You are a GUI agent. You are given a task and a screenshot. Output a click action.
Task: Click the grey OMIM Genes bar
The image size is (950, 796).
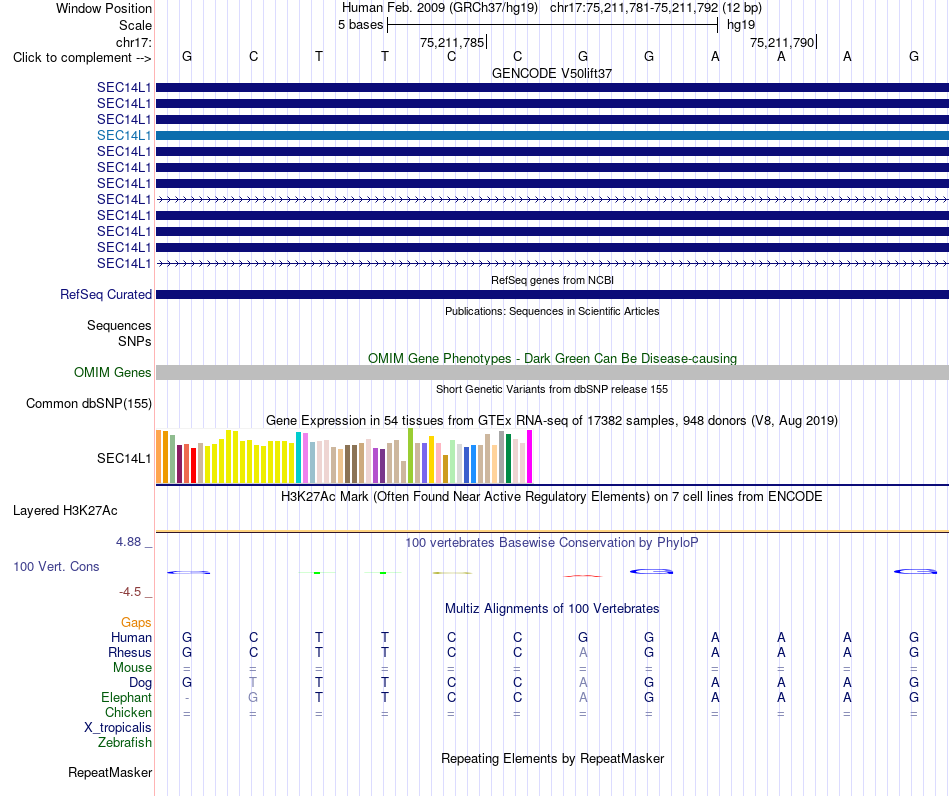(x=553, y=373)
